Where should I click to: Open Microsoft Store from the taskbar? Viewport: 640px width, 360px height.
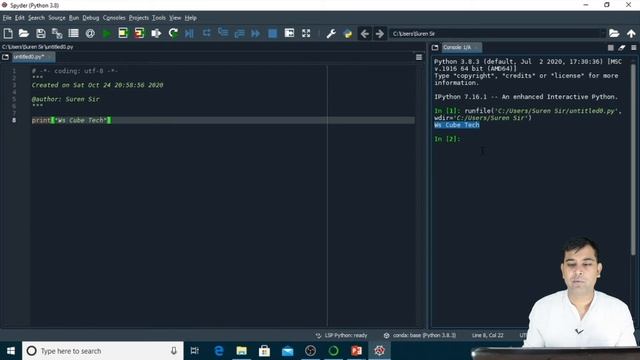pyautogui.click(x=264, y=351)
